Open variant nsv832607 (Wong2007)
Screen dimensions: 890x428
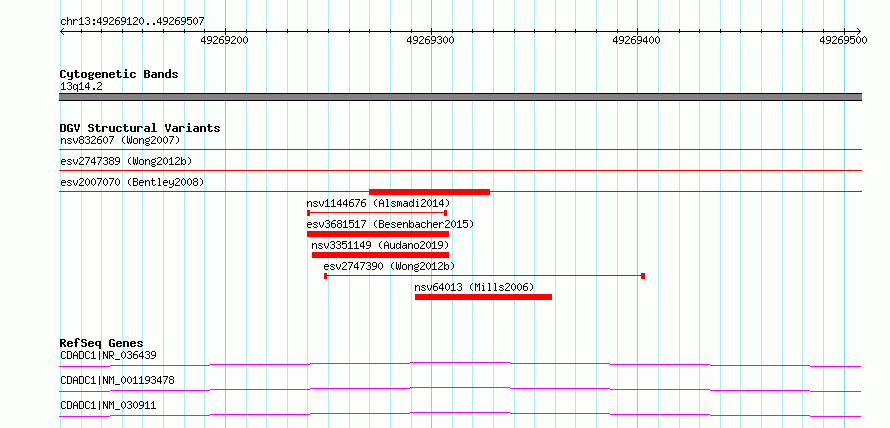[x=120, y=140]
